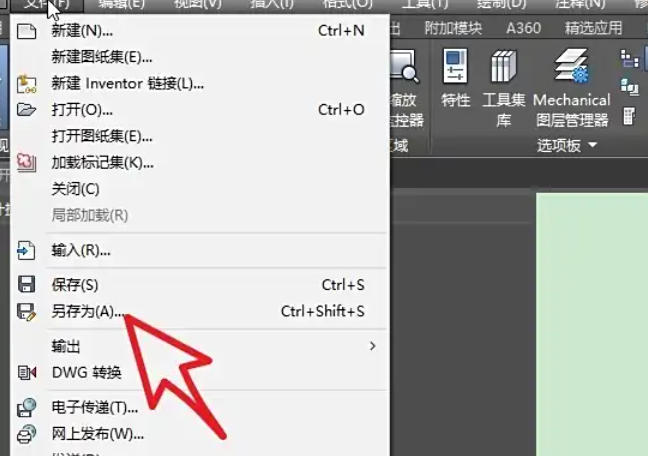
Task: Open the Insert (插入) menu bar item
Action: coord(272,4)
